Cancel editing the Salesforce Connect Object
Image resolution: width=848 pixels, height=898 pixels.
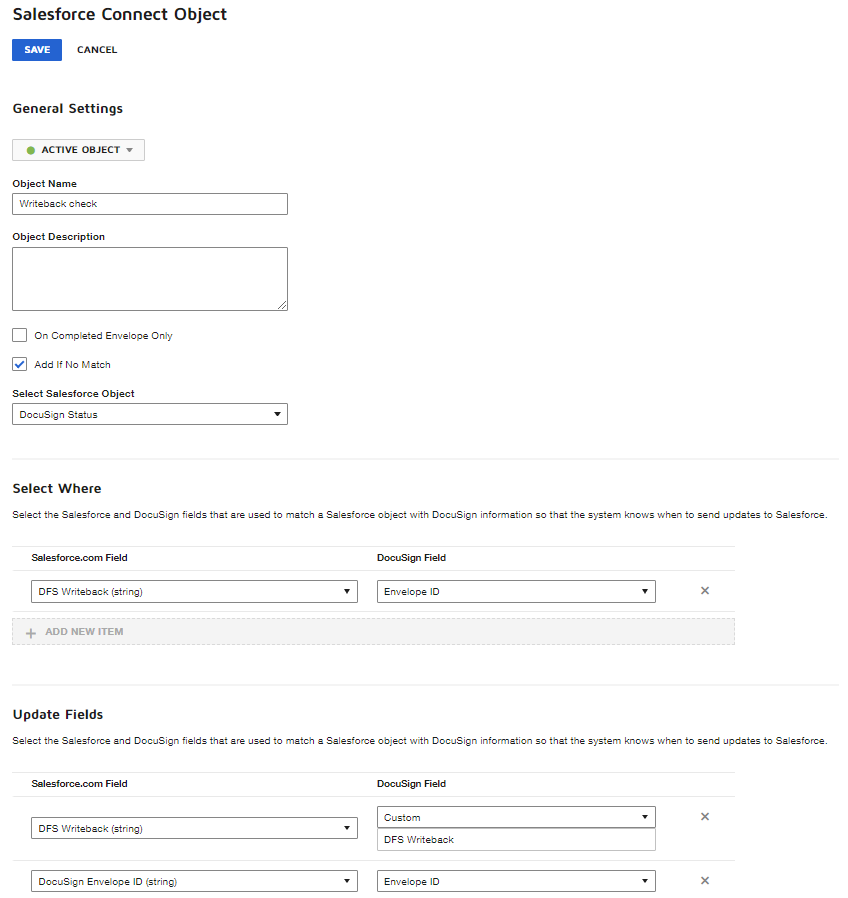coord(97,50)
